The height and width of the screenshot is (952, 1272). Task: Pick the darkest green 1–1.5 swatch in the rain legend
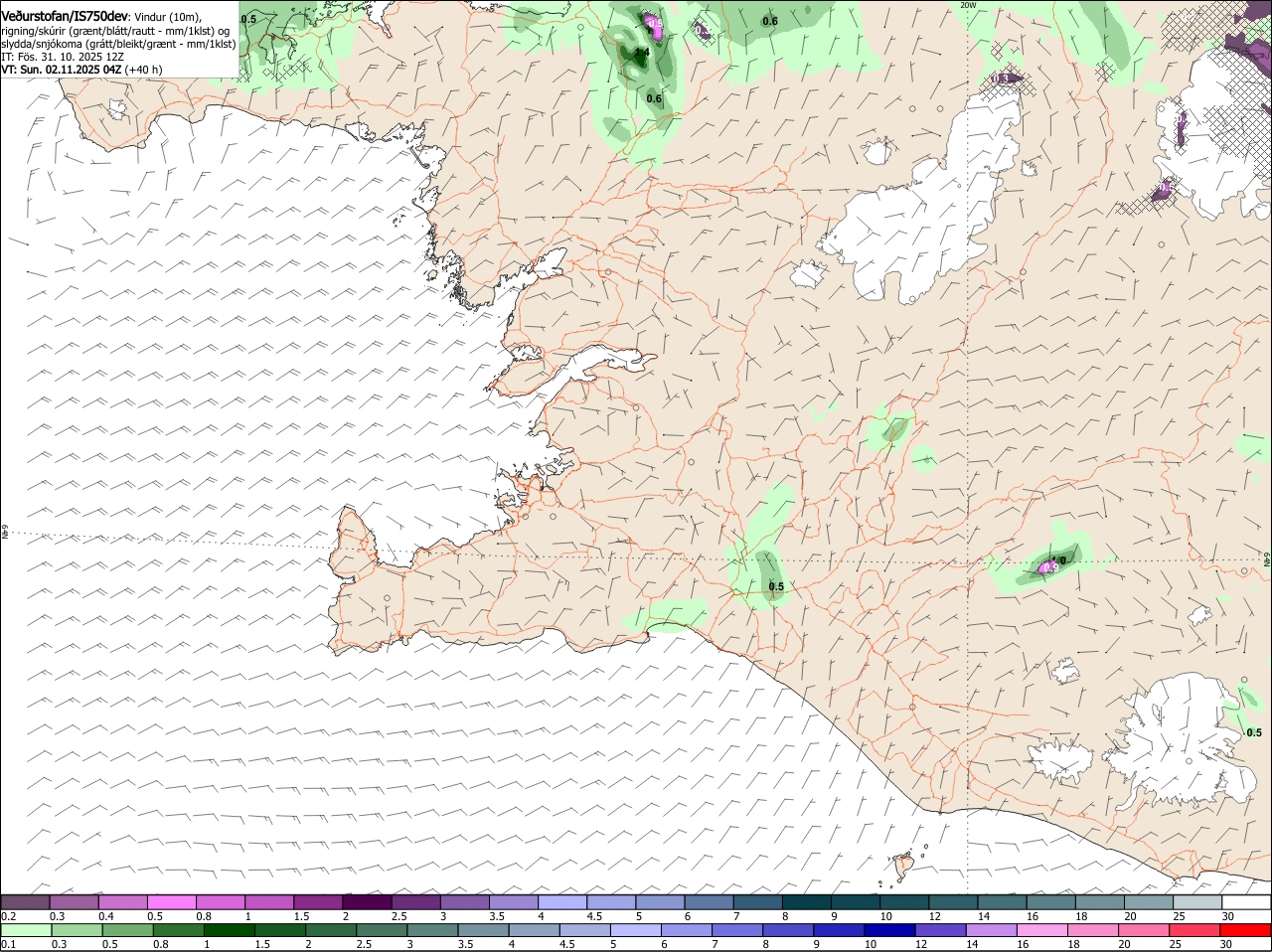[229, 930]
